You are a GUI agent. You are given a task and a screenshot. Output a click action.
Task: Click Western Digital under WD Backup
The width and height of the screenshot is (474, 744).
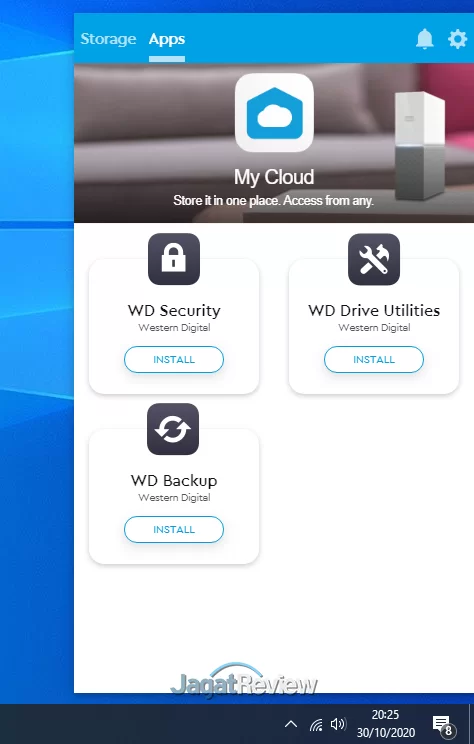click(x=174, y=497)
